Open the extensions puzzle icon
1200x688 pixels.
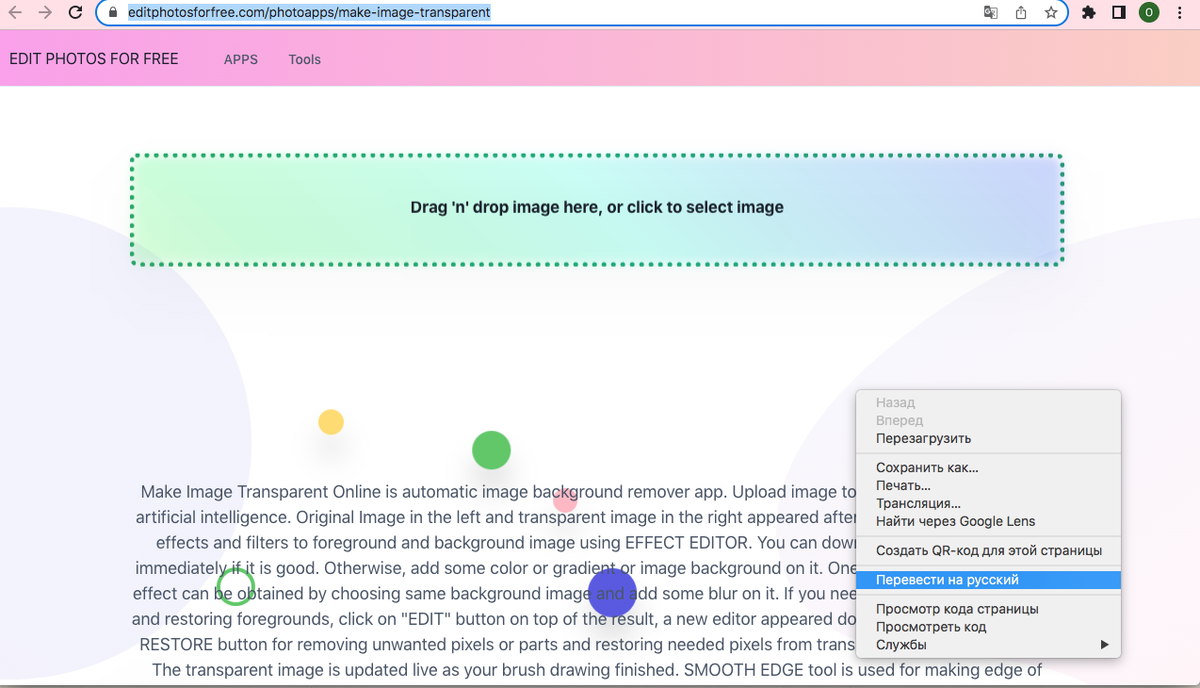coord(1089,13)
